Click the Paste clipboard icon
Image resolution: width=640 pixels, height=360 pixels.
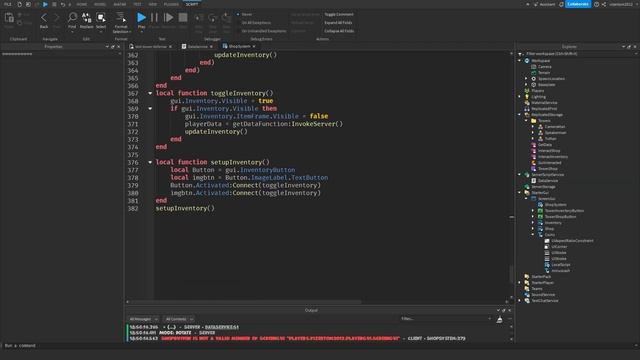point(9,18)
